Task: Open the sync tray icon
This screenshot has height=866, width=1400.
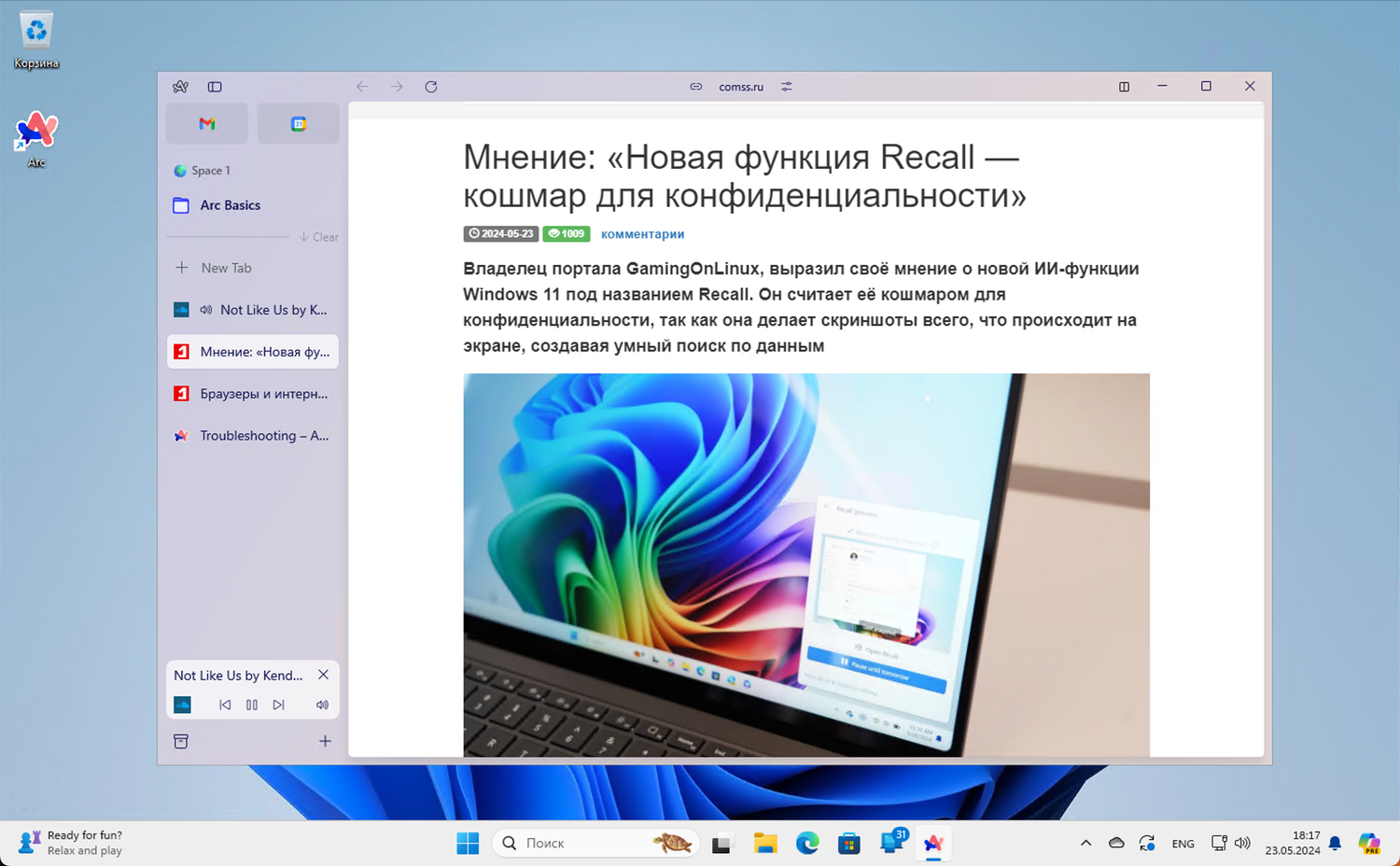Action: (1148, 843)
